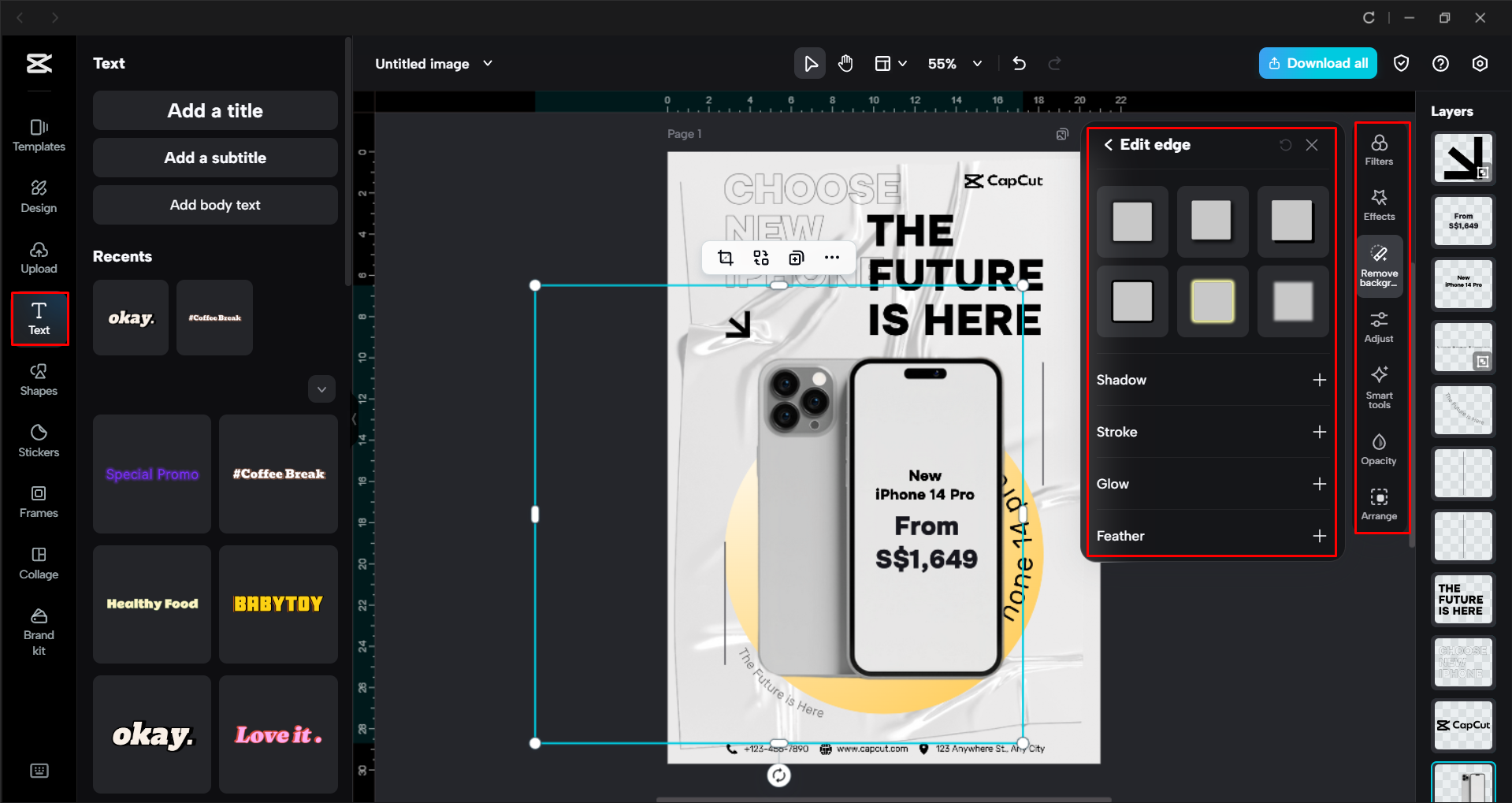The width and height of the screenshot is (1512, 803).
Task: Select the THE FUTURE IS HERE layer thumbnail
Action: [1462, 599]
